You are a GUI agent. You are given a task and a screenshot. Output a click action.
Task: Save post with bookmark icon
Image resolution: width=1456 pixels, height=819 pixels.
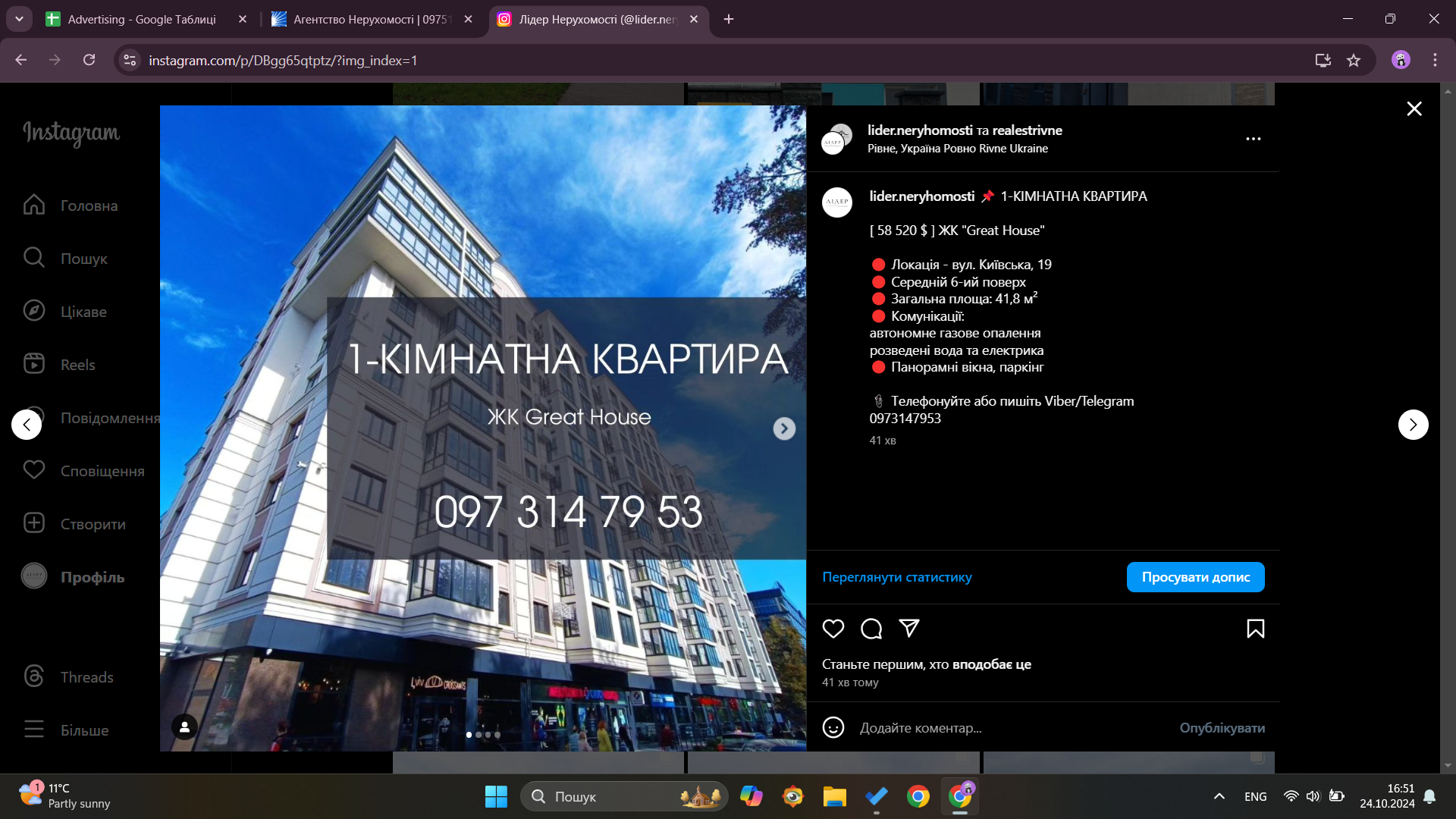1255,629
